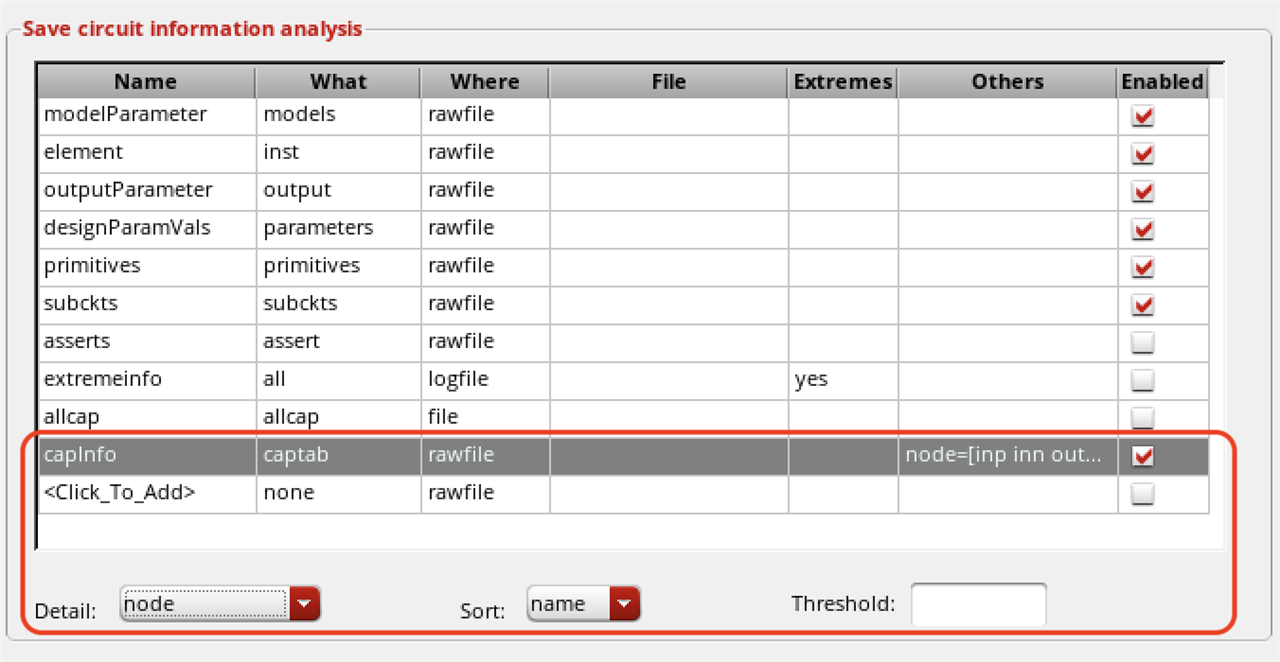Click the inst cell in What column
Viewport: 1280px width, 662px height.
coord(338,153)
